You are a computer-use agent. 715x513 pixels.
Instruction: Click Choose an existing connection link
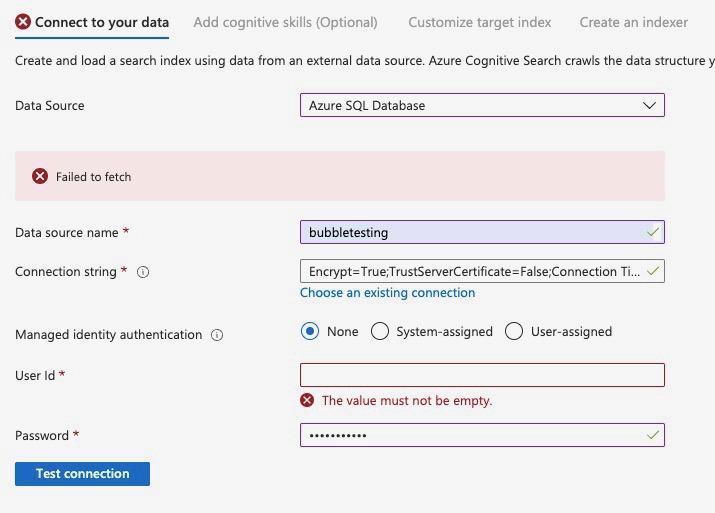[x=388, y=293]
